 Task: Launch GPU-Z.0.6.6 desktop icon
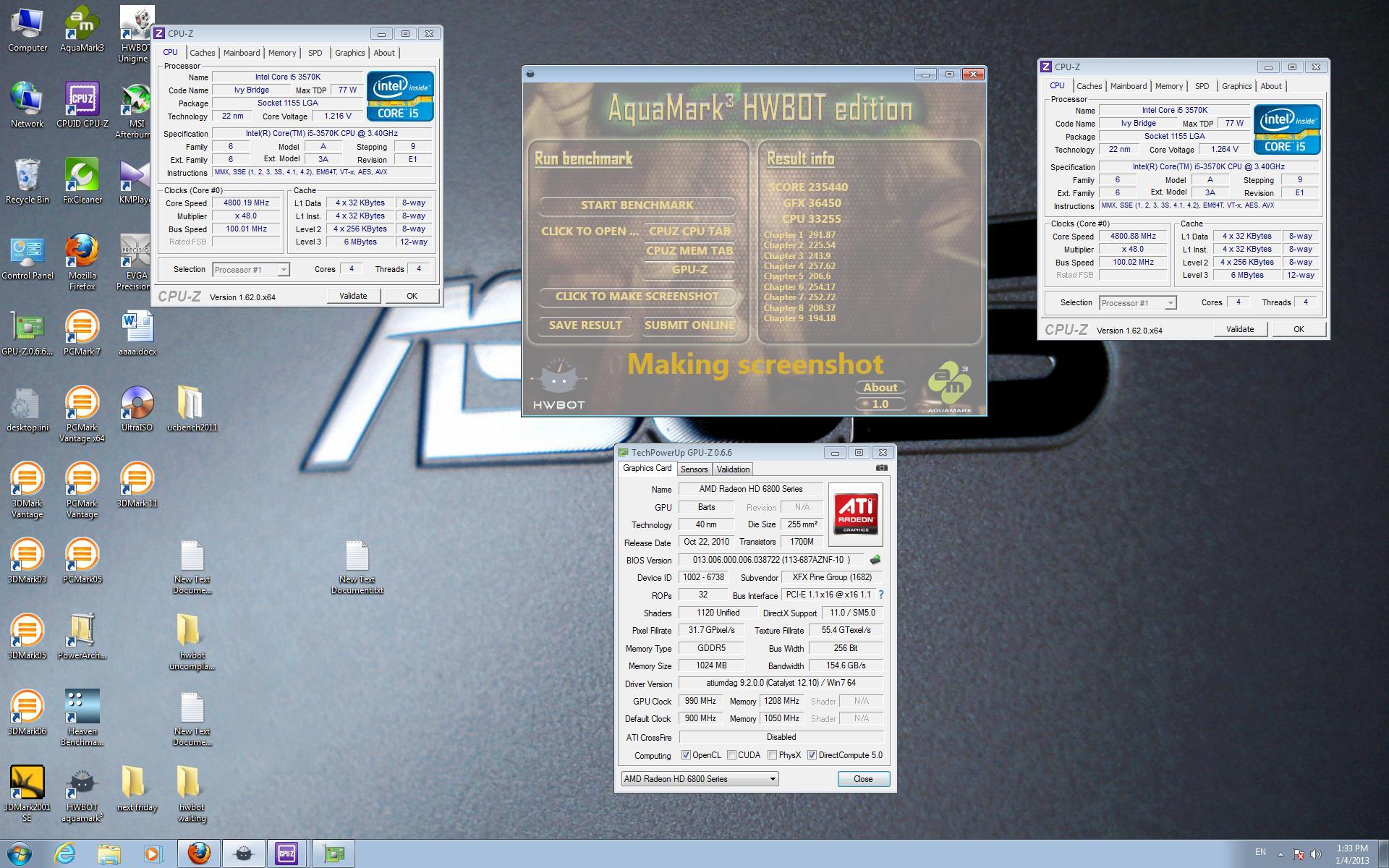[27, 333]
